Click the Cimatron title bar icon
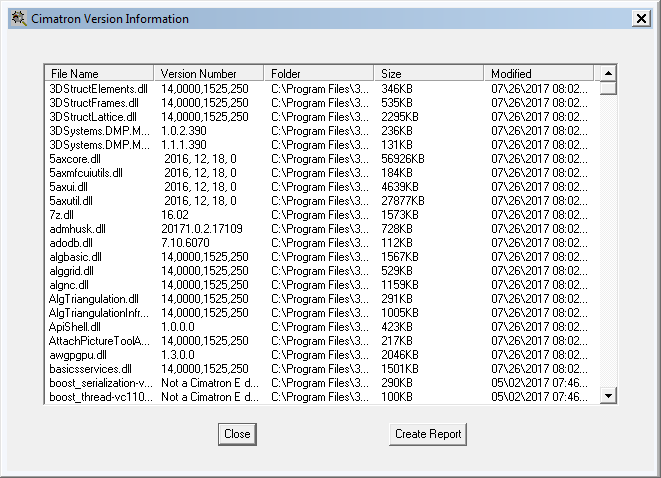 click(x=18, y=19)
